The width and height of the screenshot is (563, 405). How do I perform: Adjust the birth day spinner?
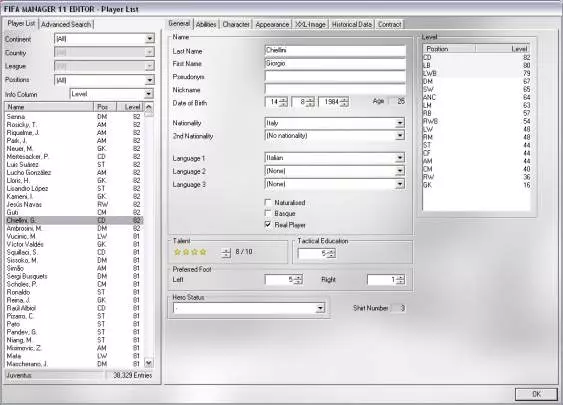[x=283, y=102]
